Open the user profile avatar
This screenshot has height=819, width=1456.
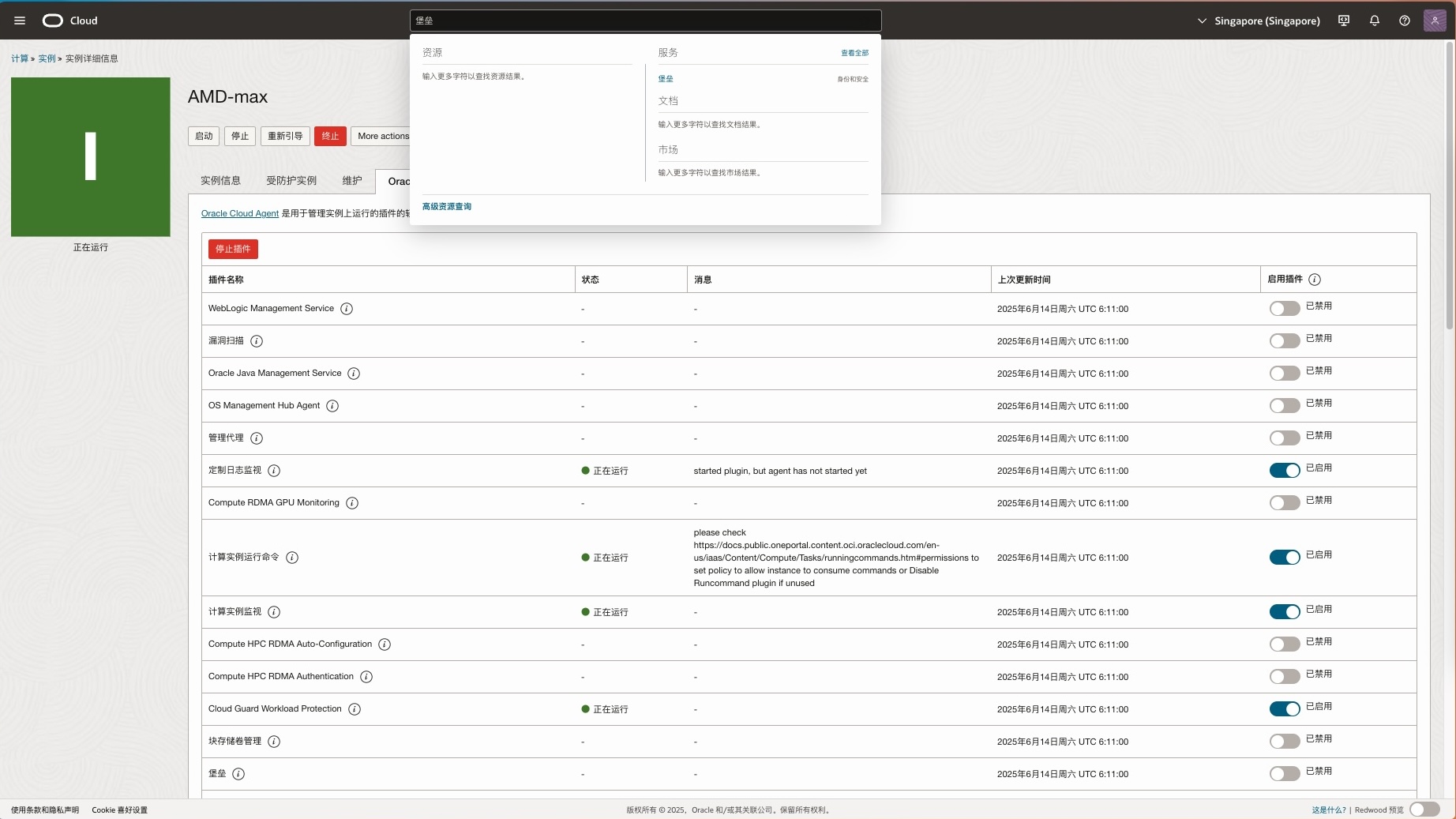click(1435, 21)
